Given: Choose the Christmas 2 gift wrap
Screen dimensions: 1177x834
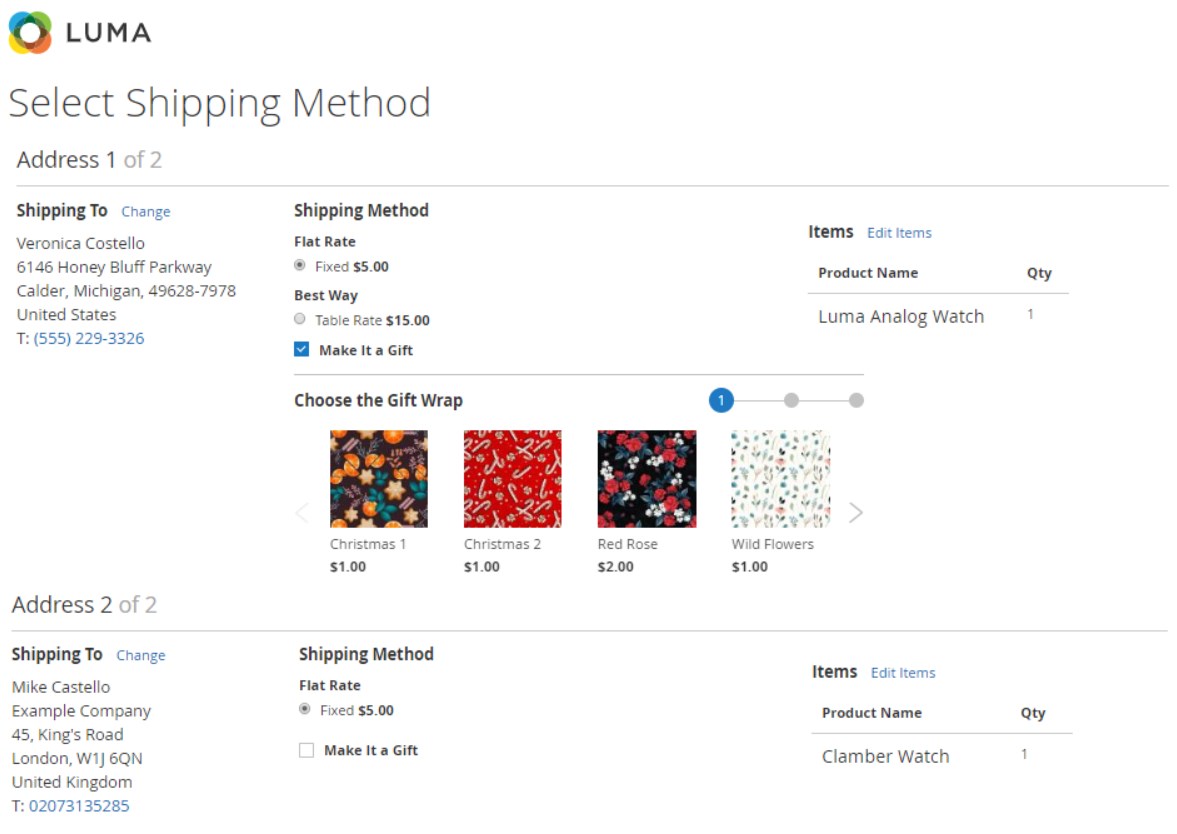Looking at the screenshot, I should tap(512, 479).
